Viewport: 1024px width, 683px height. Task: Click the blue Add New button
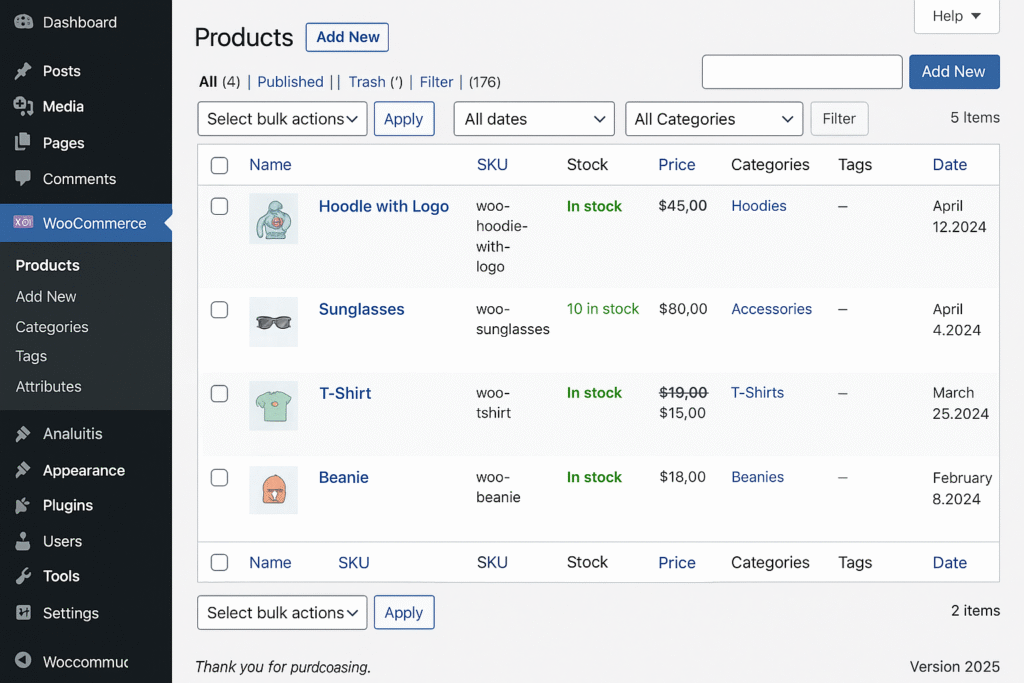[x=954, y=72]
